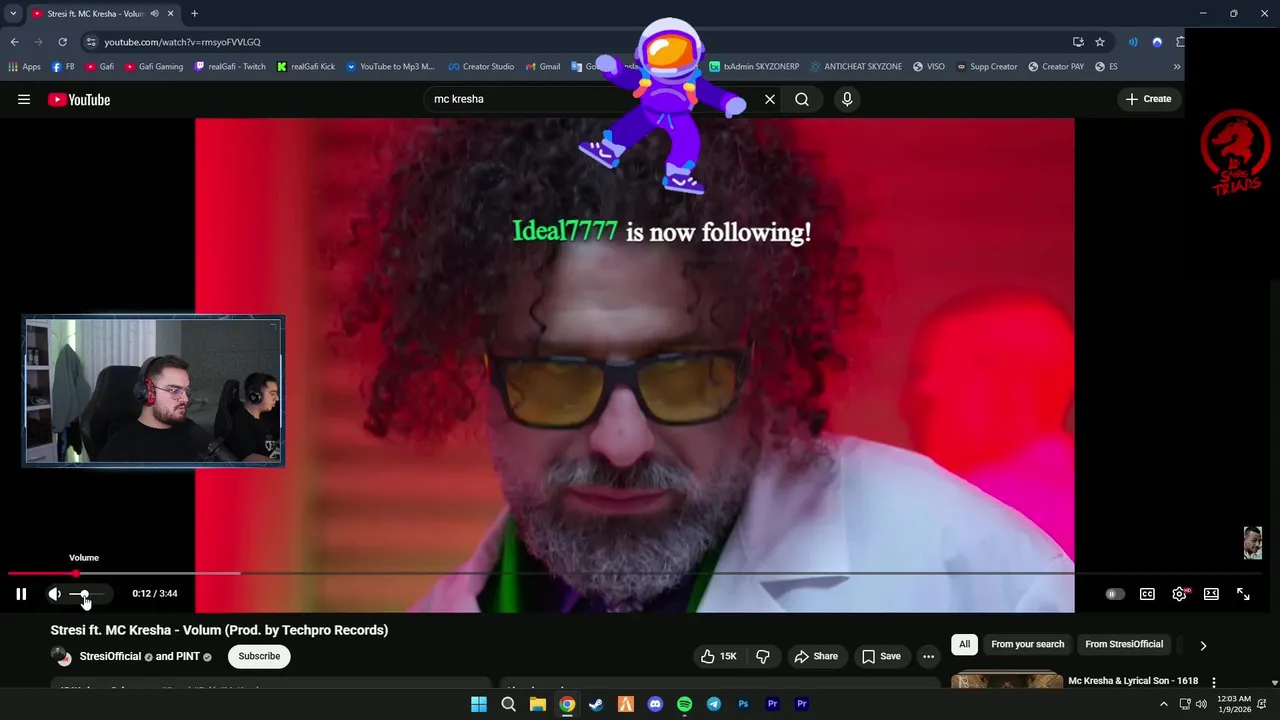Image resolution: width=1280 pixels, height=720 pixels.
Task: Open the Gmail bookmark
Action: tap(542, 67)
